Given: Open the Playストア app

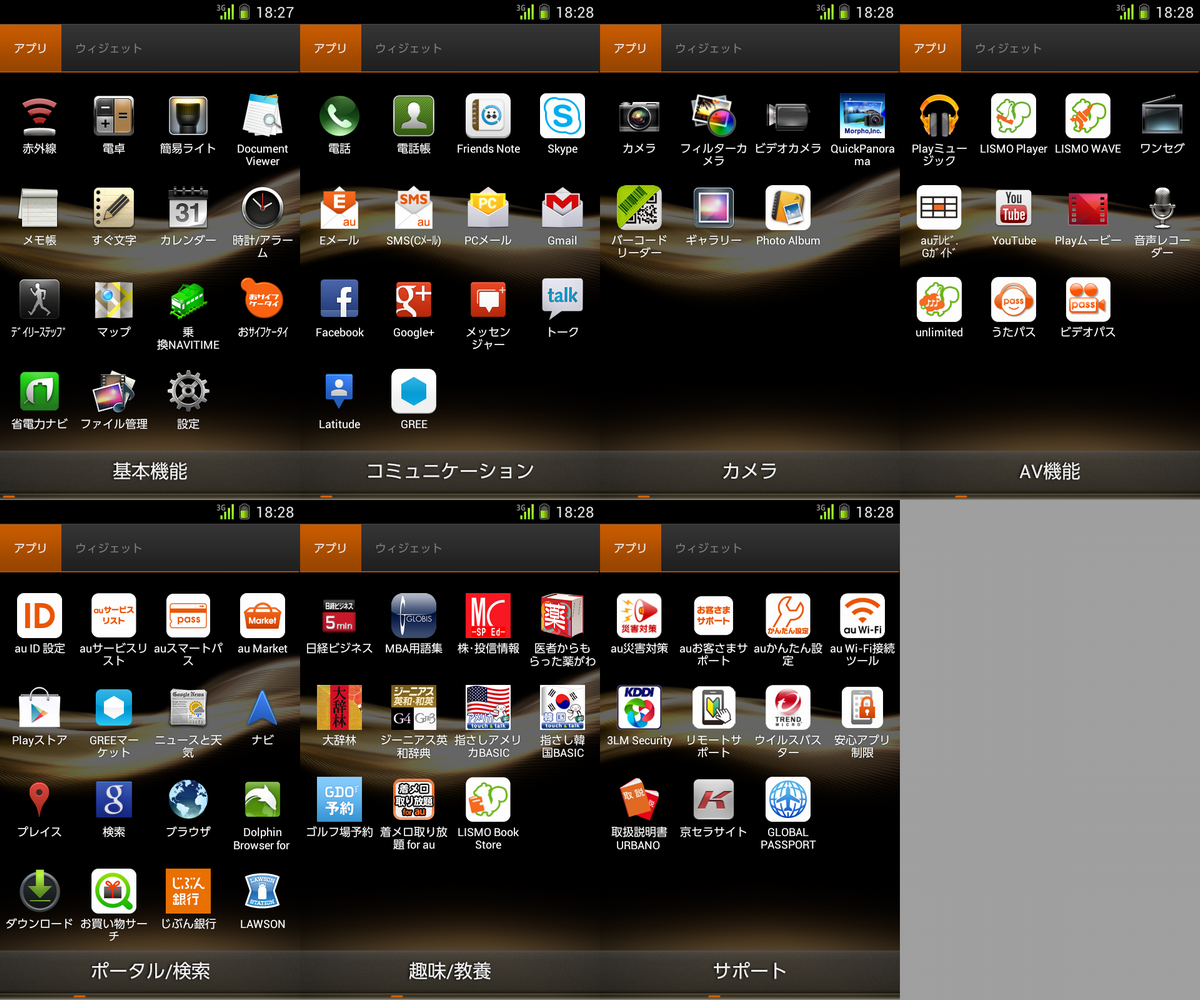Looking at the screenshot, I should (x=40, y=708).
